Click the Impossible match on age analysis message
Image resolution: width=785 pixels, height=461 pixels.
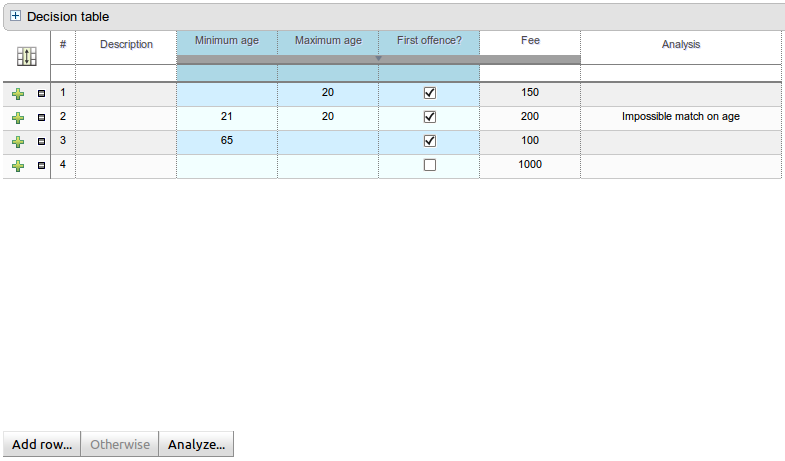pyautogui.click(x=680, y=117)
